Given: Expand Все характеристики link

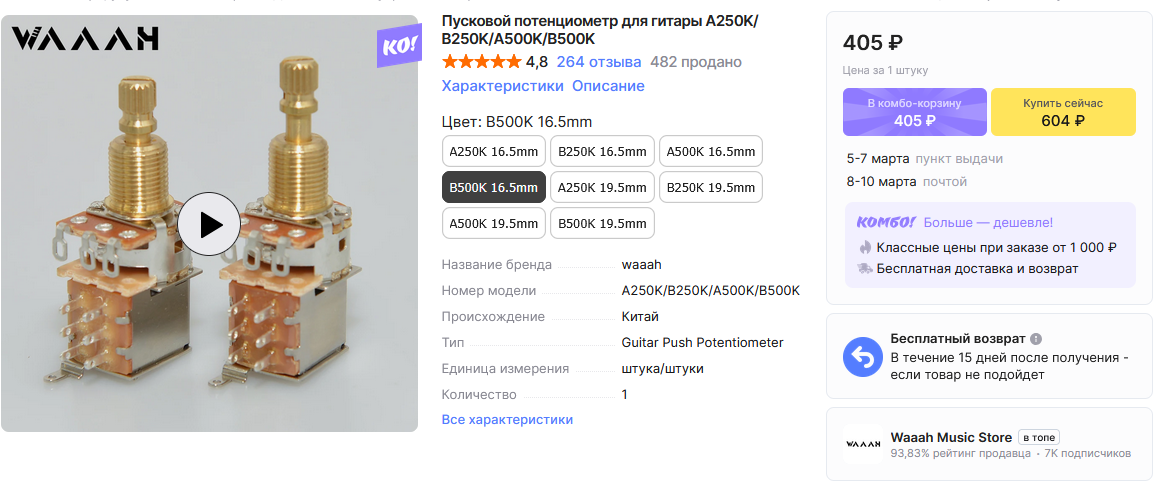Looking at the screenshot, I should pyautogui.click(x=507, y=419).
